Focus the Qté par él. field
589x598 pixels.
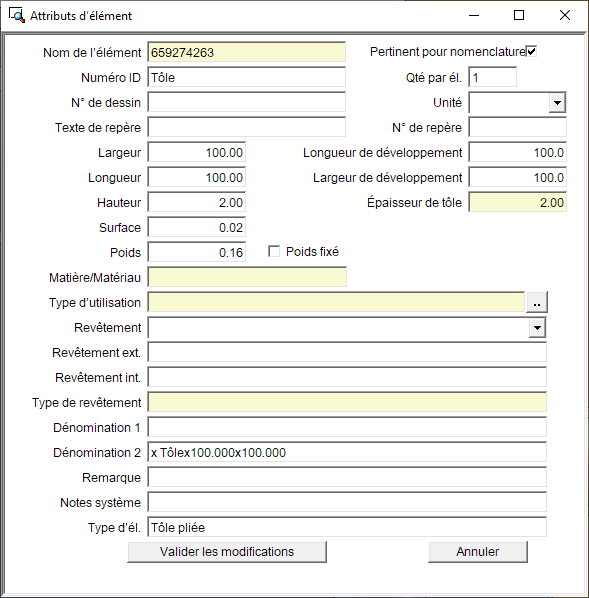pos(493,77)
